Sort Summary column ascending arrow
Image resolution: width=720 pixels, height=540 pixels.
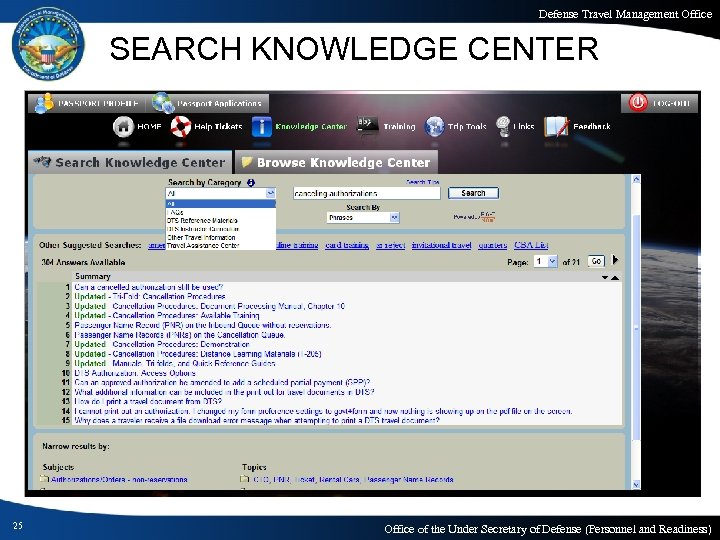point(615,277)
